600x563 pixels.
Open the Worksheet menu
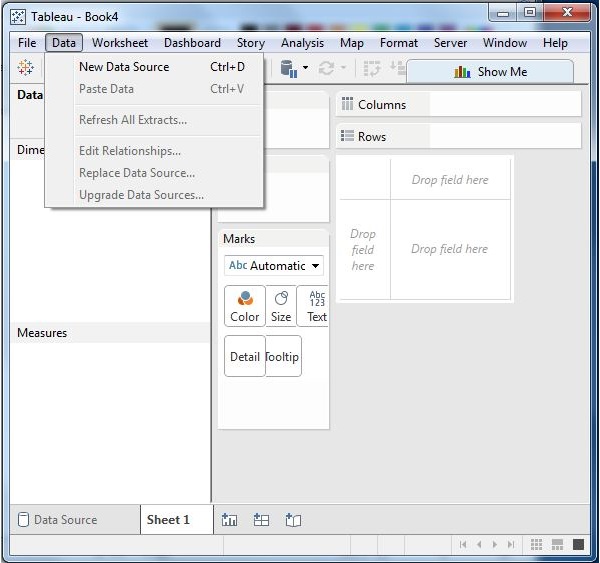(x=120, y=43)
